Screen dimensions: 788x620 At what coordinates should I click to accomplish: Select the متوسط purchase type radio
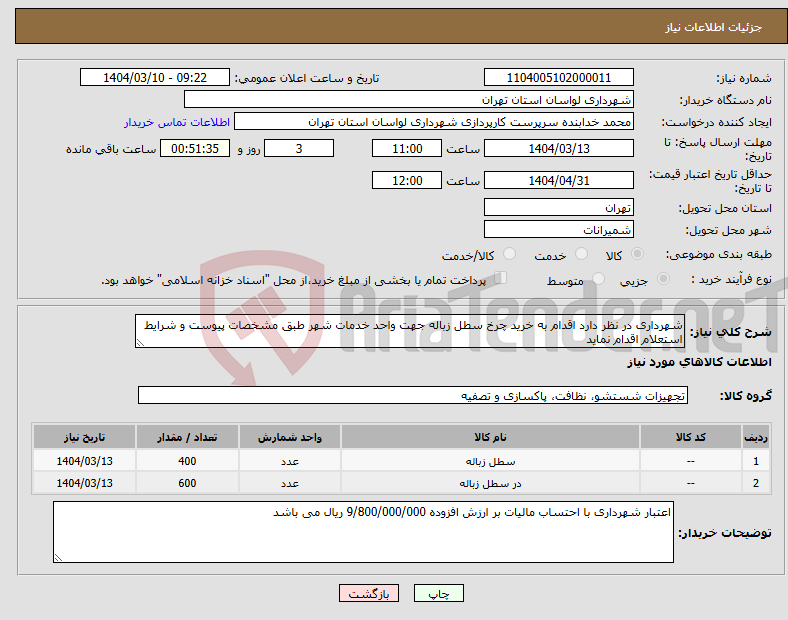tap(599, 279)
